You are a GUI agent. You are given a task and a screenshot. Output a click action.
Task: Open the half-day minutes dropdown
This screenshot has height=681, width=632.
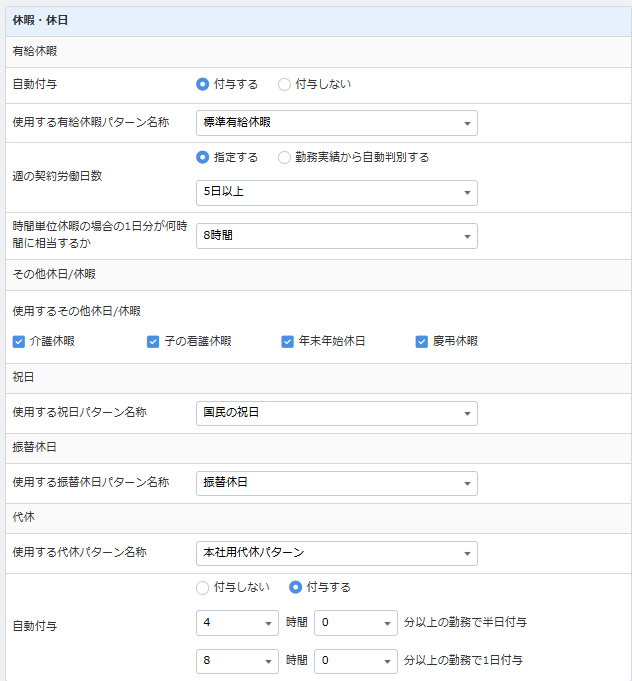[x=355, y=623]
